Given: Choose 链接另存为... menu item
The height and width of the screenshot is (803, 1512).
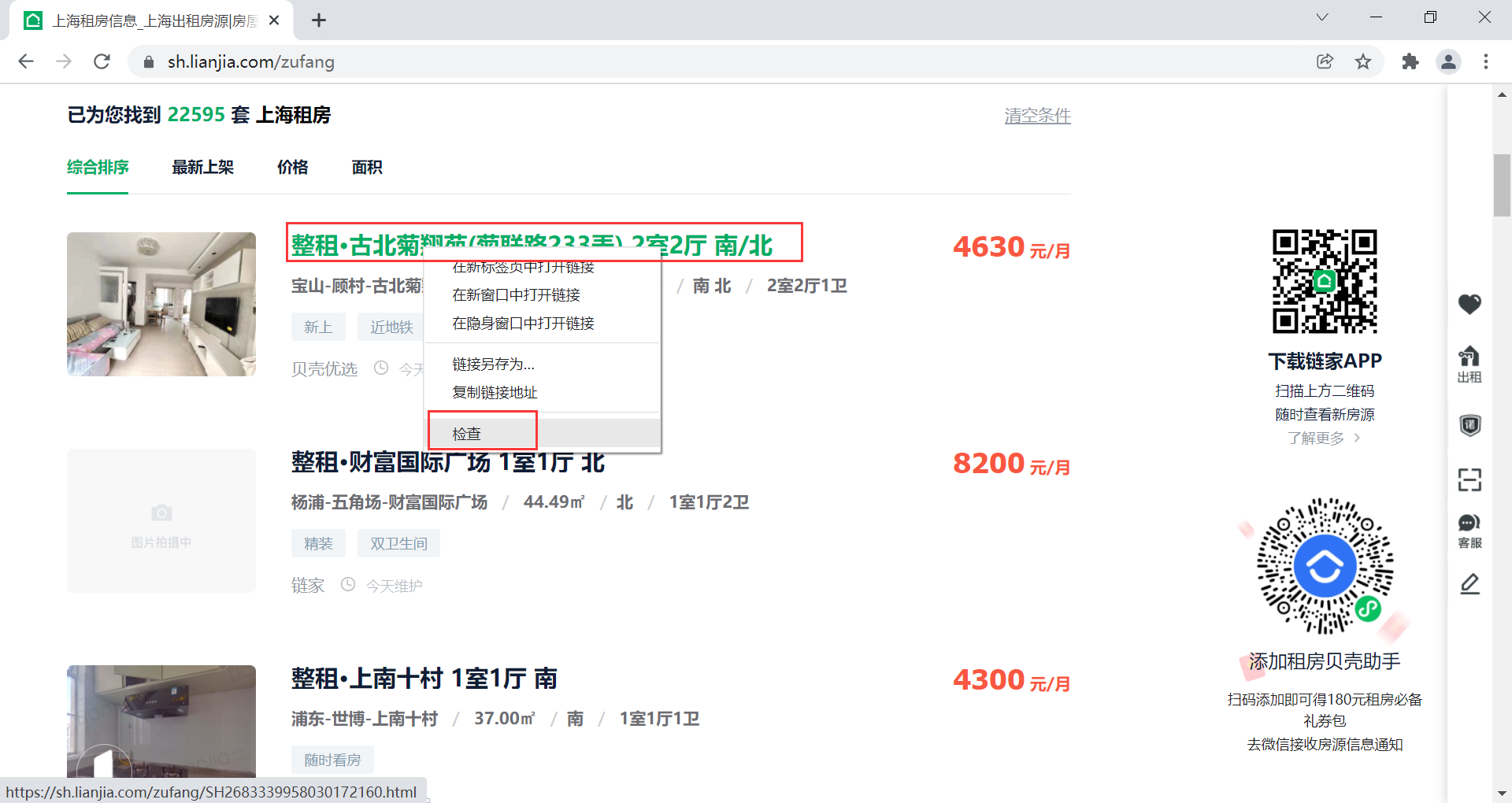Looking at the screenshot, I should pos(542,364).
